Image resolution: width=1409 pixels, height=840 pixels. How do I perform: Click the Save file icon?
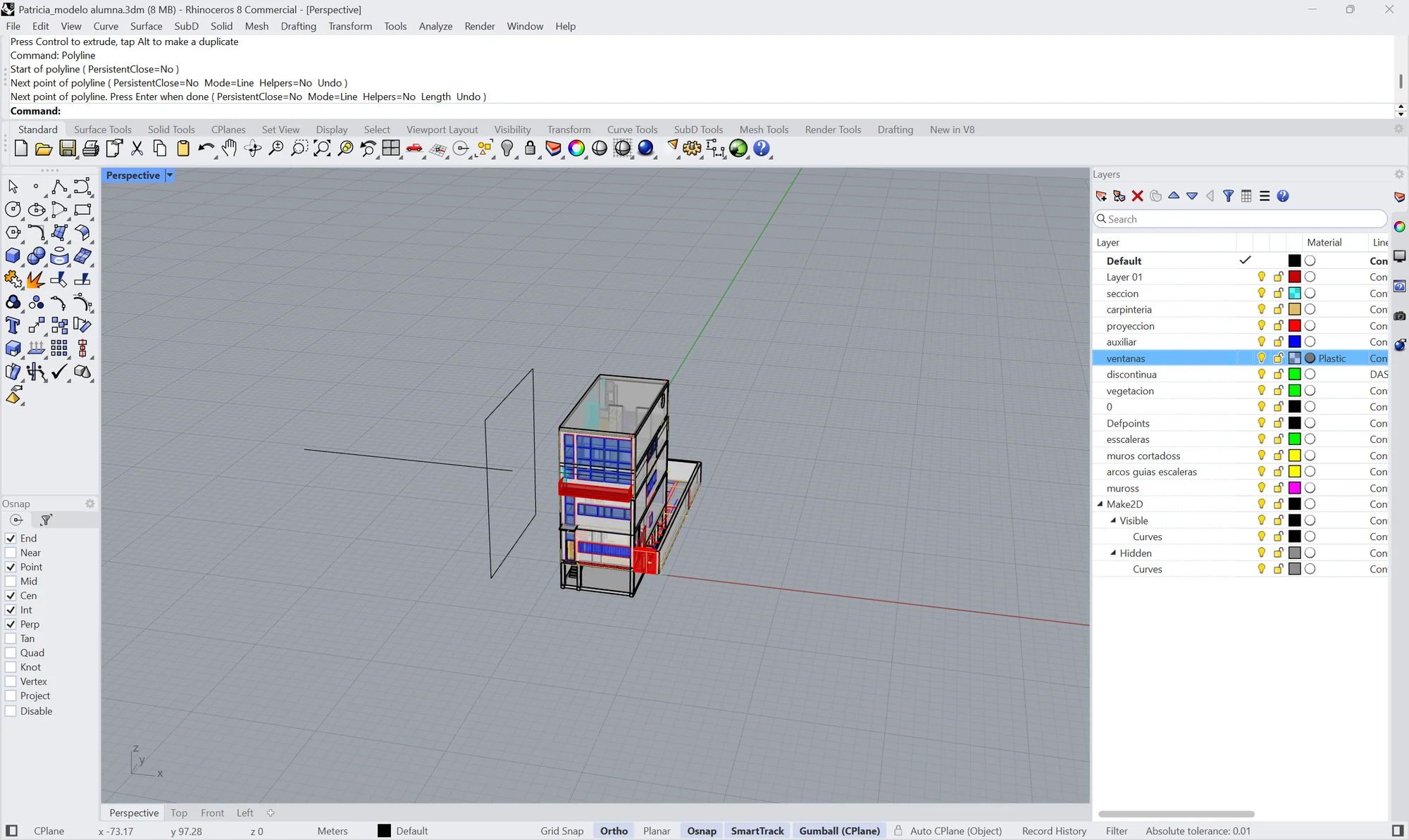68,149
